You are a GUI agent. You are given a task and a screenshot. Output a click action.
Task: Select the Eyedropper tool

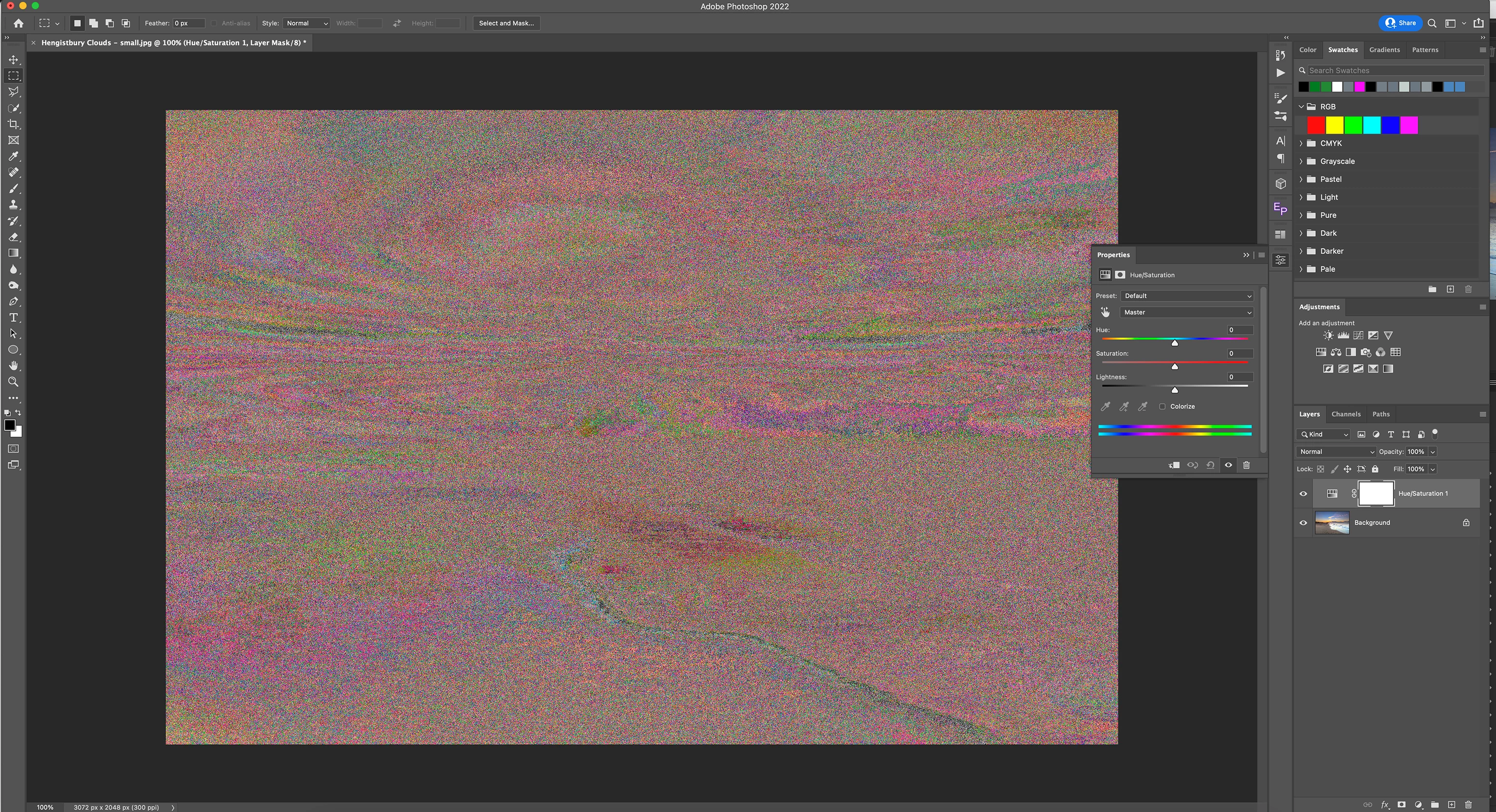pyautogui.click(x=13, y=156)
